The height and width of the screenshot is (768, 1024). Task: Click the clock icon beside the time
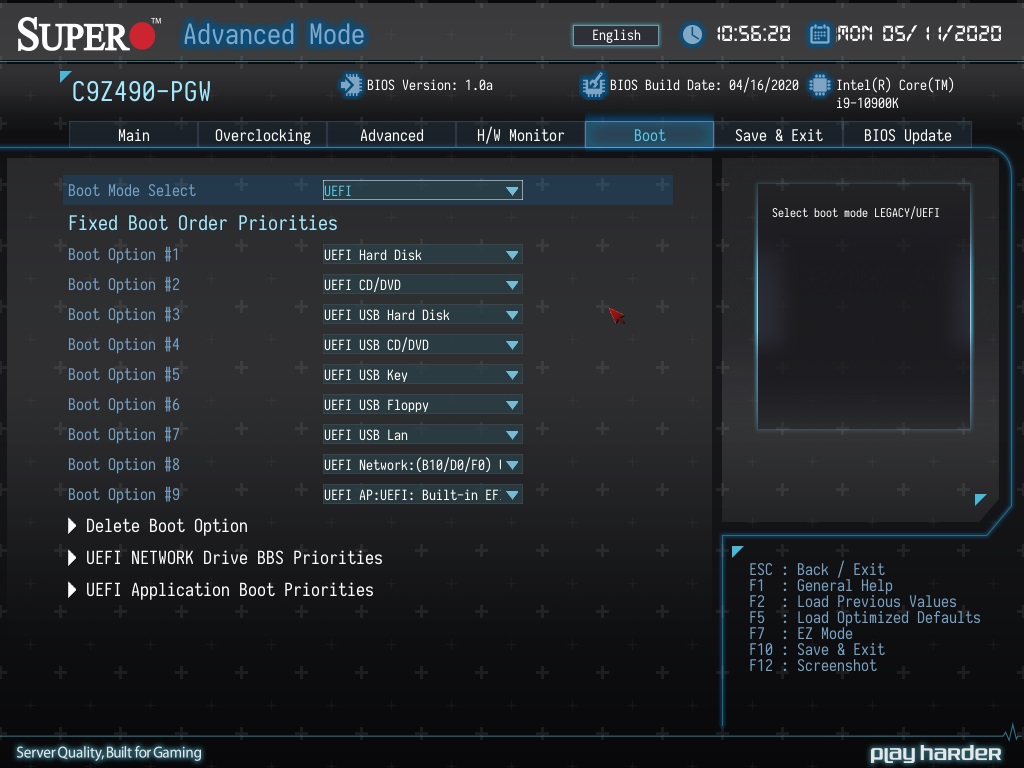(x=692, y=35)
